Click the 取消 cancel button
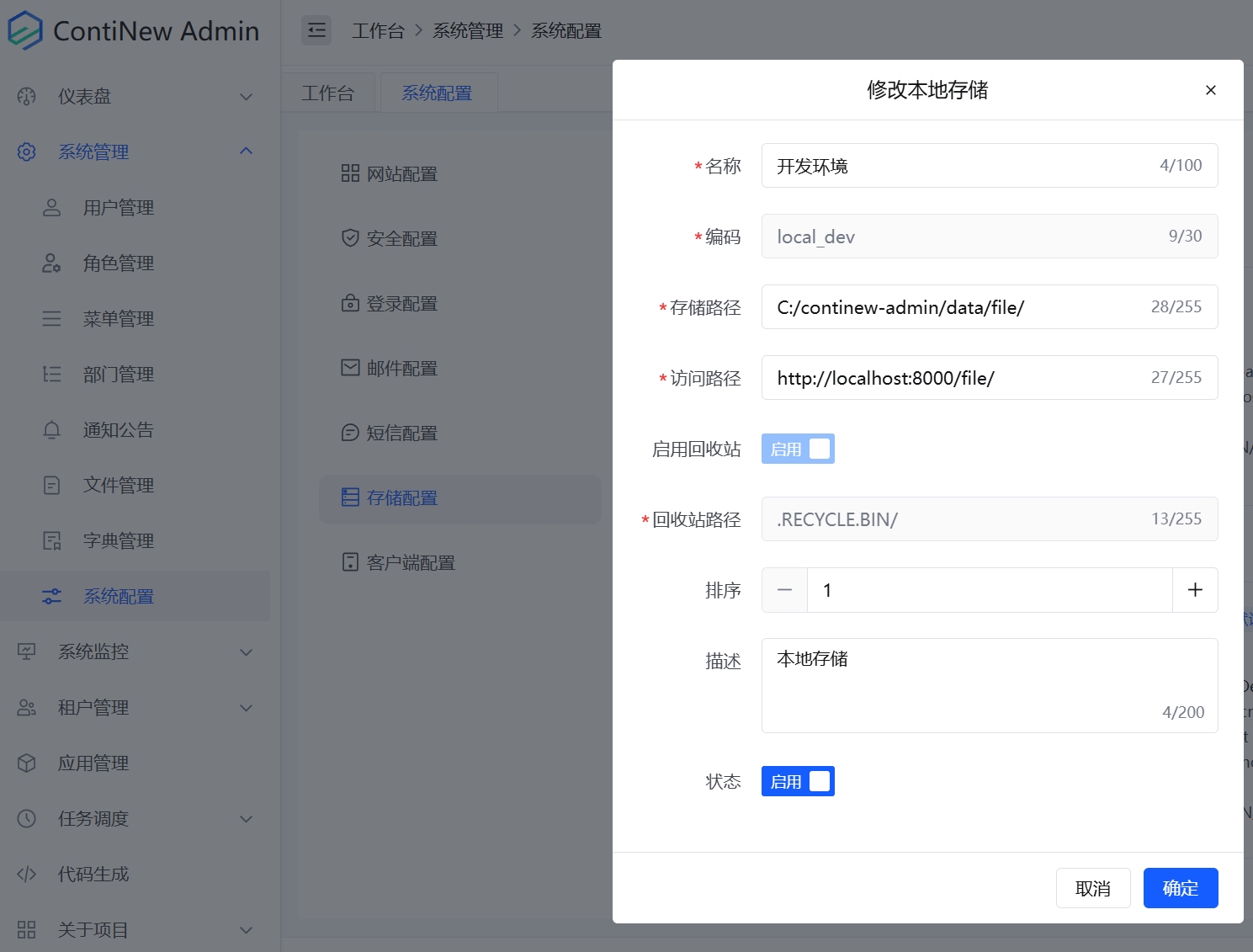Image resolution: width=1253 pixels, height=952 pixels. 1092,888
